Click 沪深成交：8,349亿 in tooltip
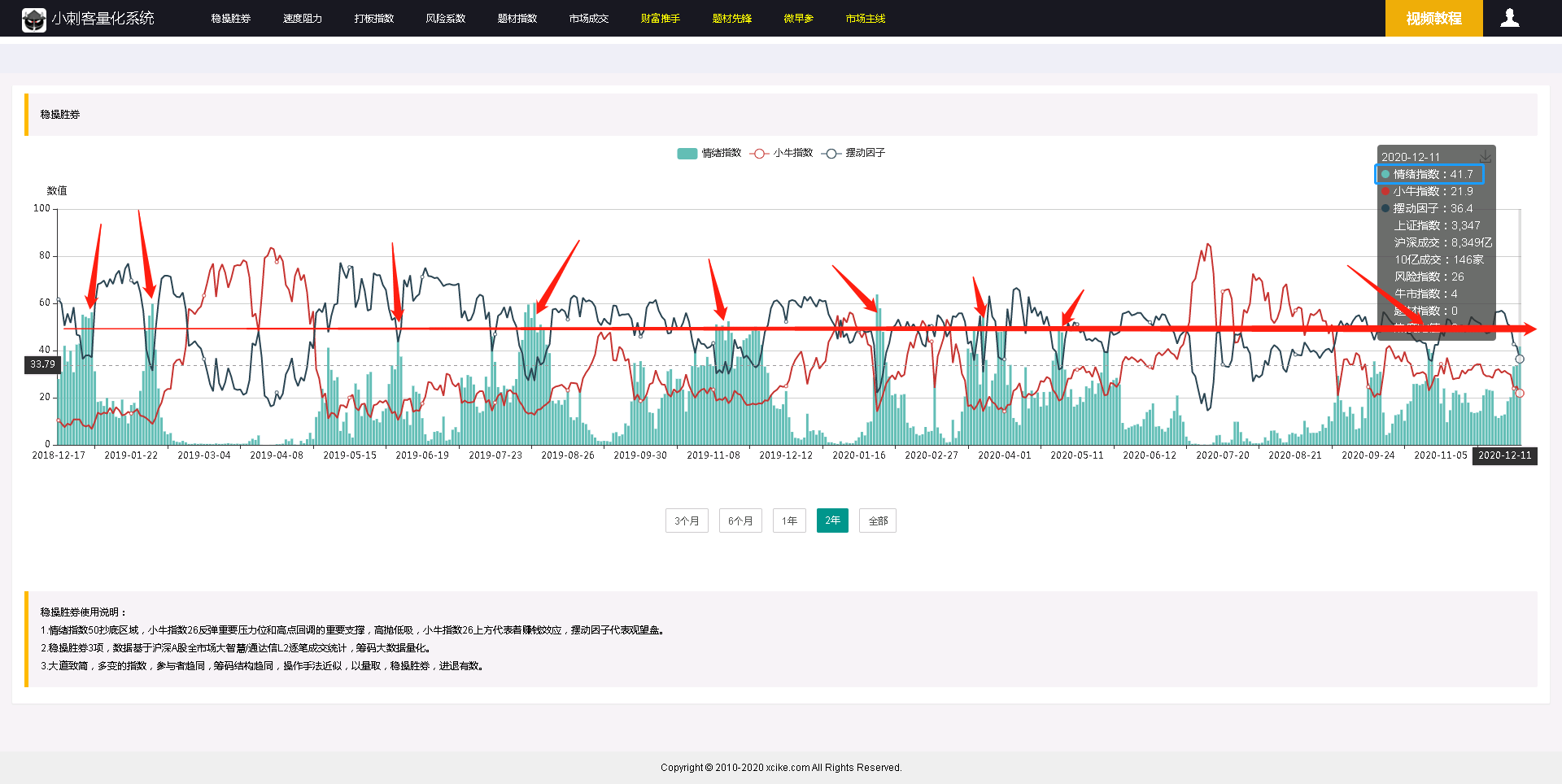1562x784 pixels. pos(1443,242)
